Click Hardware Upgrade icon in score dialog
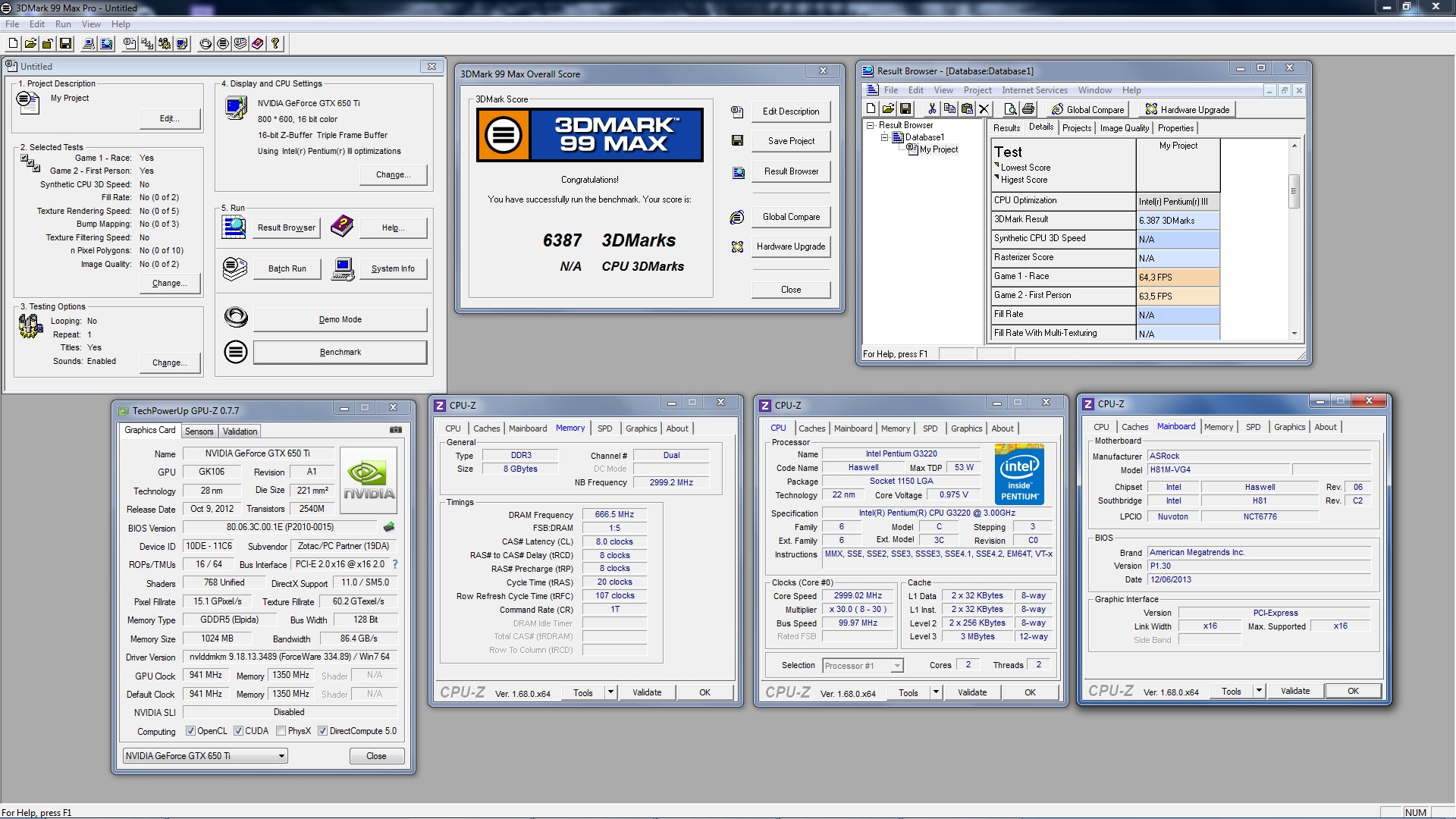1456x819 pixels. [737, 246]
